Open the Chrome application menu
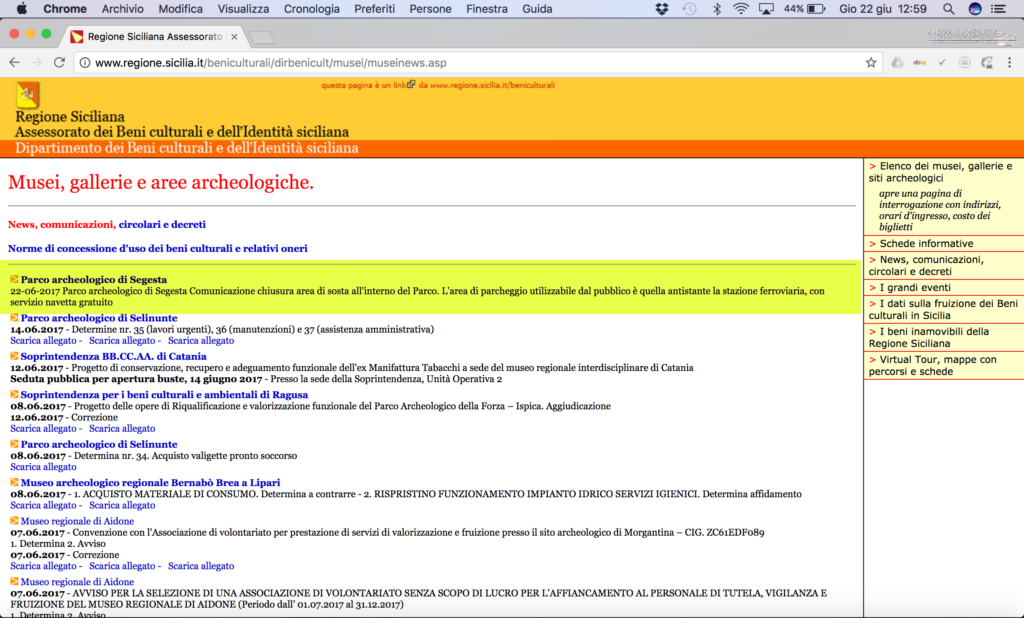This screenshot has width=1024, height=618. pos(65,9)
